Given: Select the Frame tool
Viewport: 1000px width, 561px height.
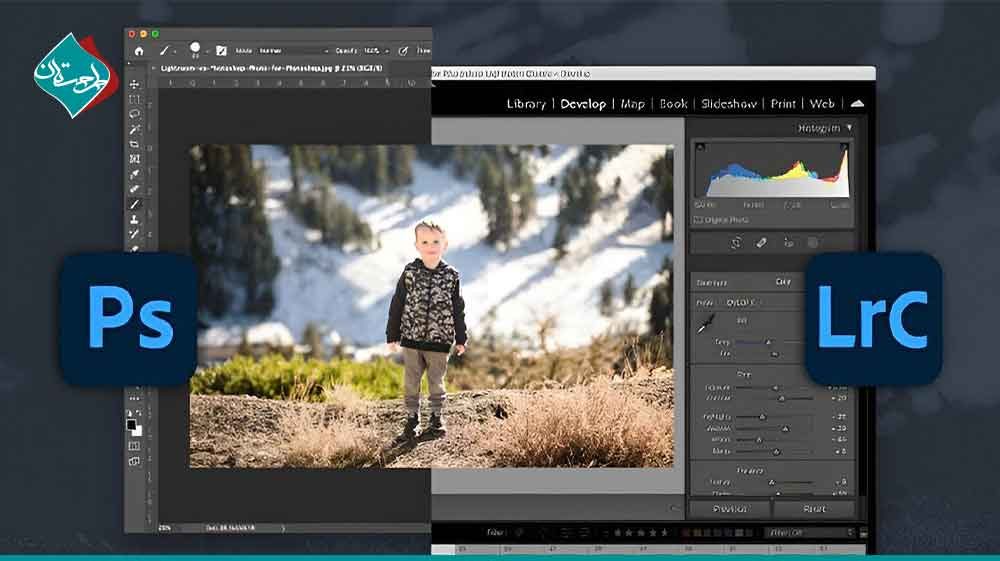Looking at the screenshot, I should tap(134, 159).
